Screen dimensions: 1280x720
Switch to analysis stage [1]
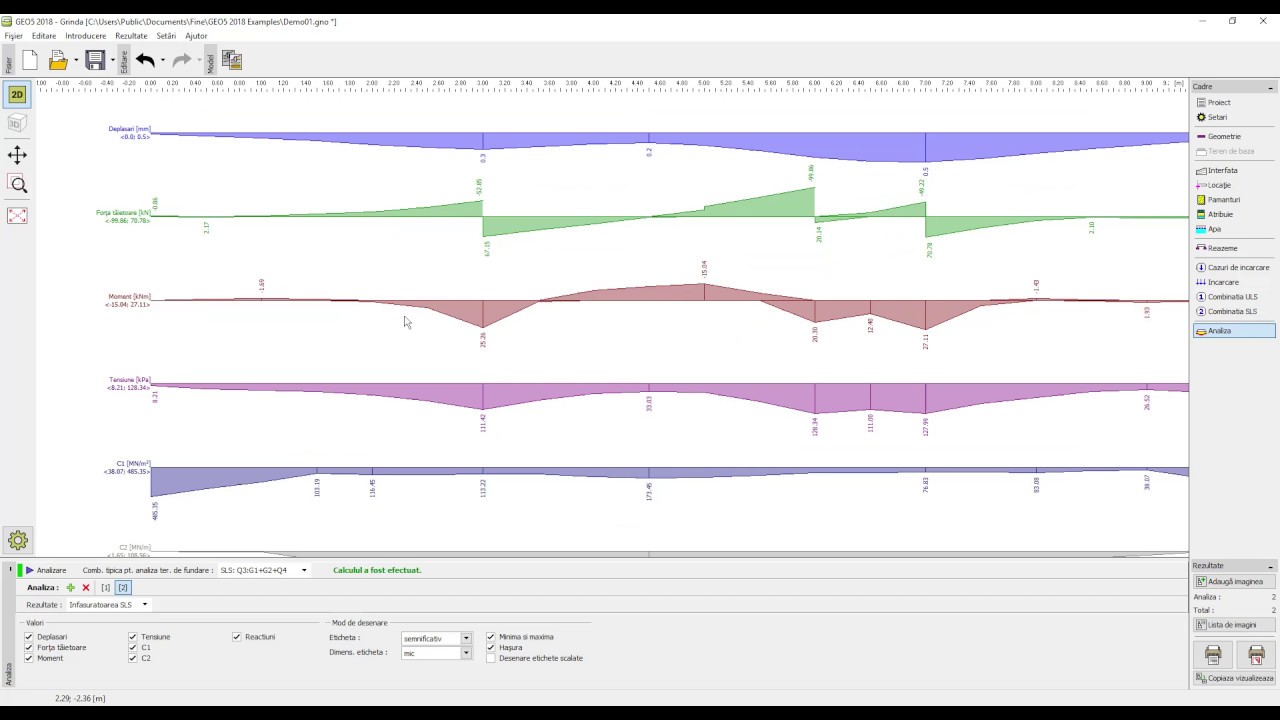point(105,587)
